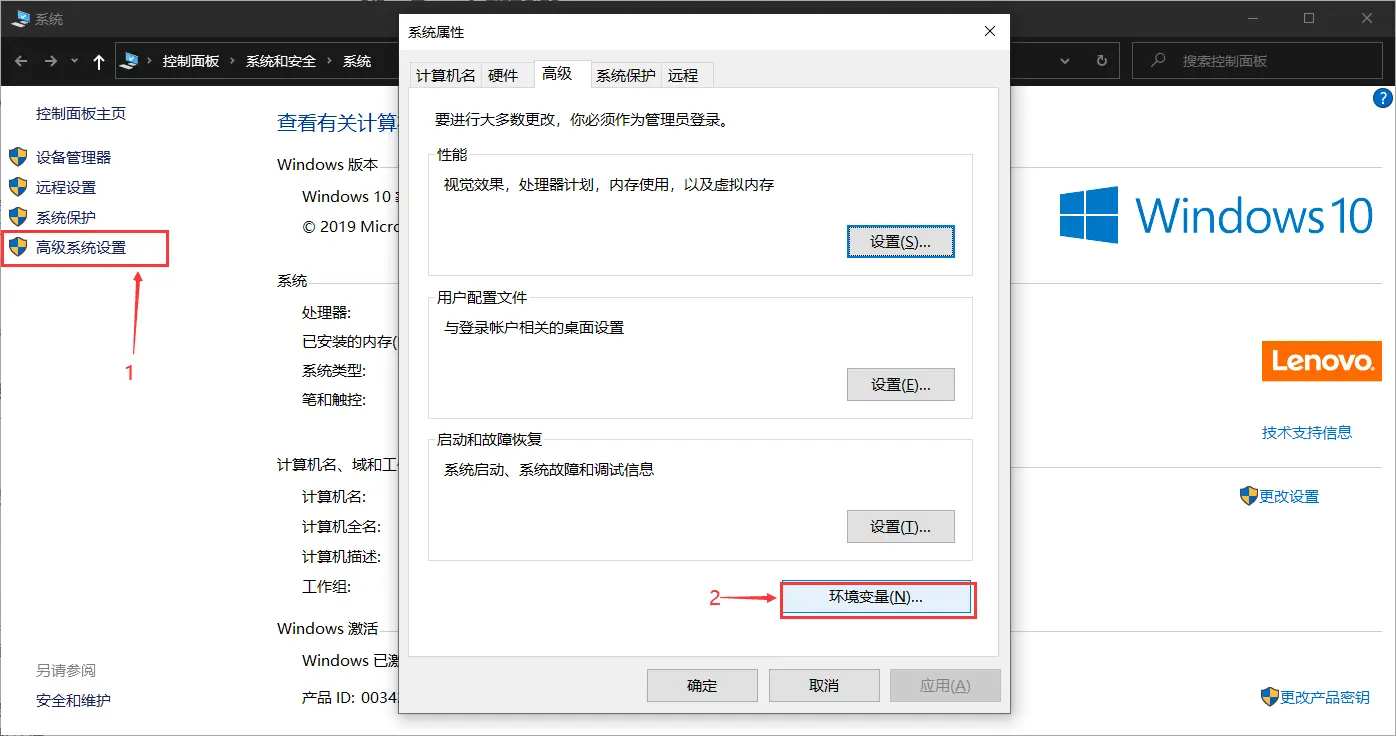Open 远程设置 link
This screenshot has width=1396, height=736.
pyautogui.click(x=66, y=187)
